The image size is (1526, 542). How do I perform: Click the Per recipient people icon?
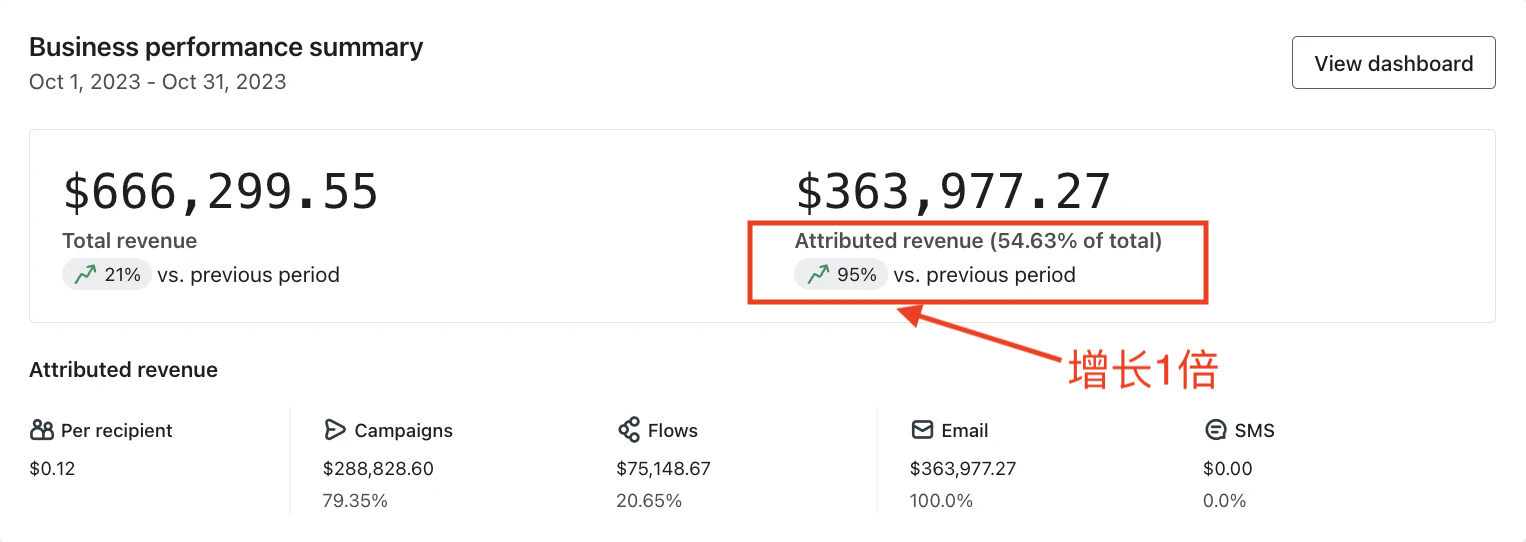point(42,431)
